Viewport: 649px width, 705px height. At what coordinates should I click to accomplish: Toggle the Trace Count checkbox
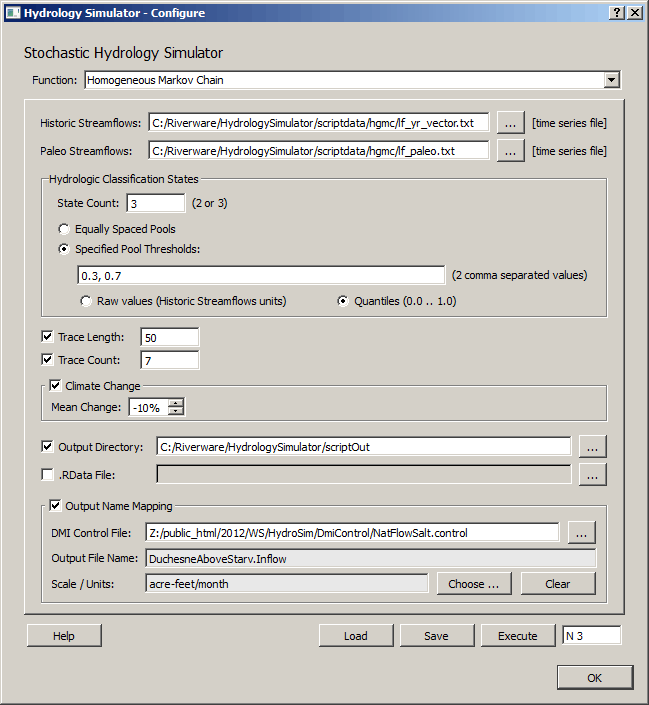pos(47,360)
